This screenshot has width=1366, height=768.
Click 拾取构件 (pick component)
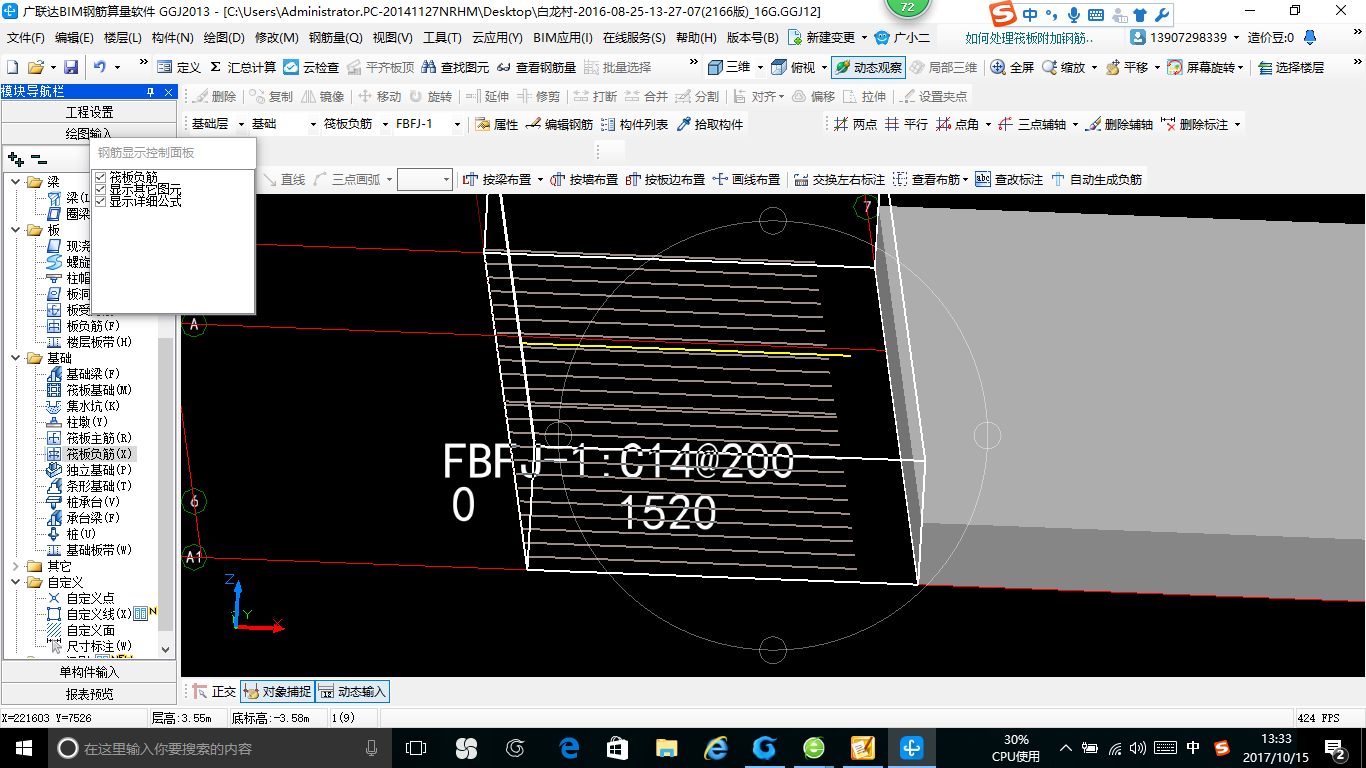710,124
